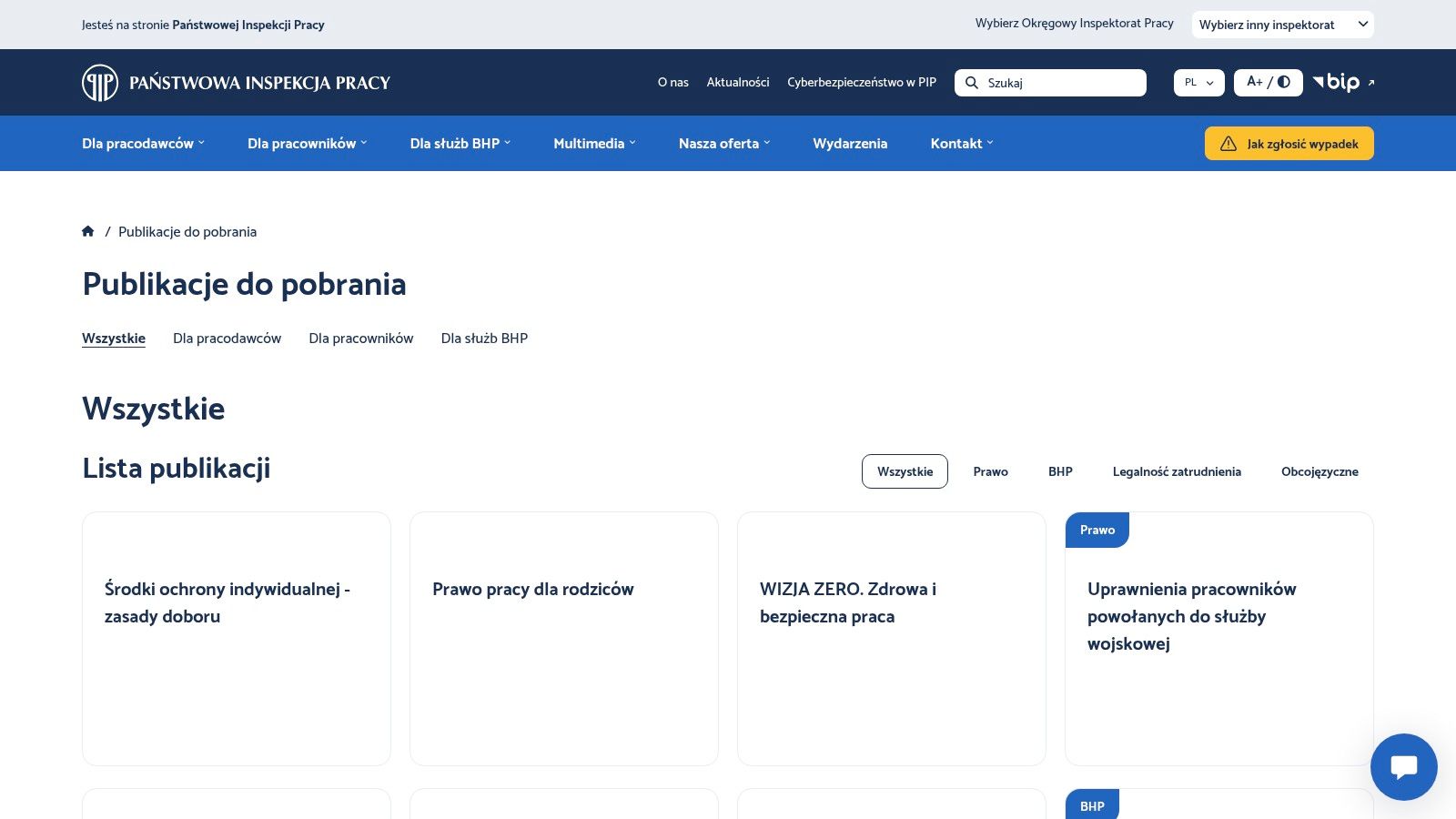Open the Wybierz inny inspektorat dropdown
This screenshot has height=819, width=1456.
click(1283, 25)
